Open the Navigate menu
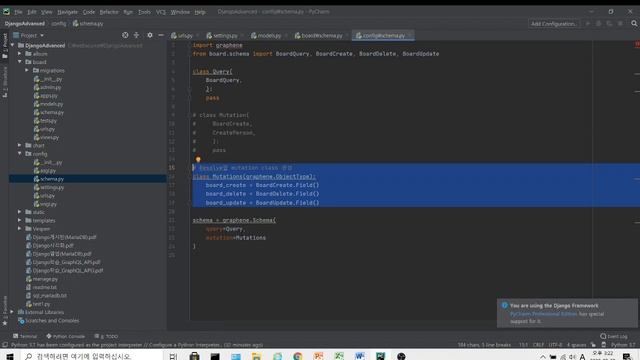The height and width of the screenshot is (360, 640). click(67, 12)
